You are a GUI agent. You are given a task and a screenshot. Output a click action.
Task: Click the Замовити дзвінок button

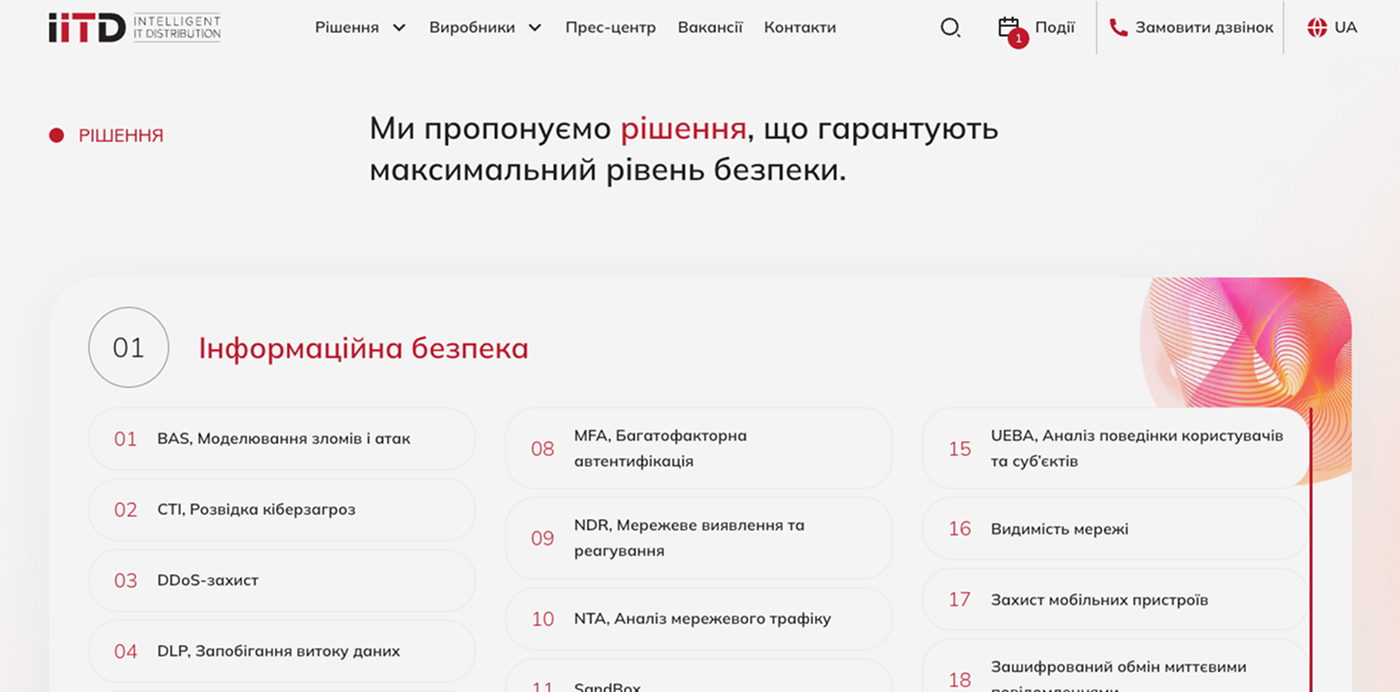pyautogui.click(x=1204, y=28)
